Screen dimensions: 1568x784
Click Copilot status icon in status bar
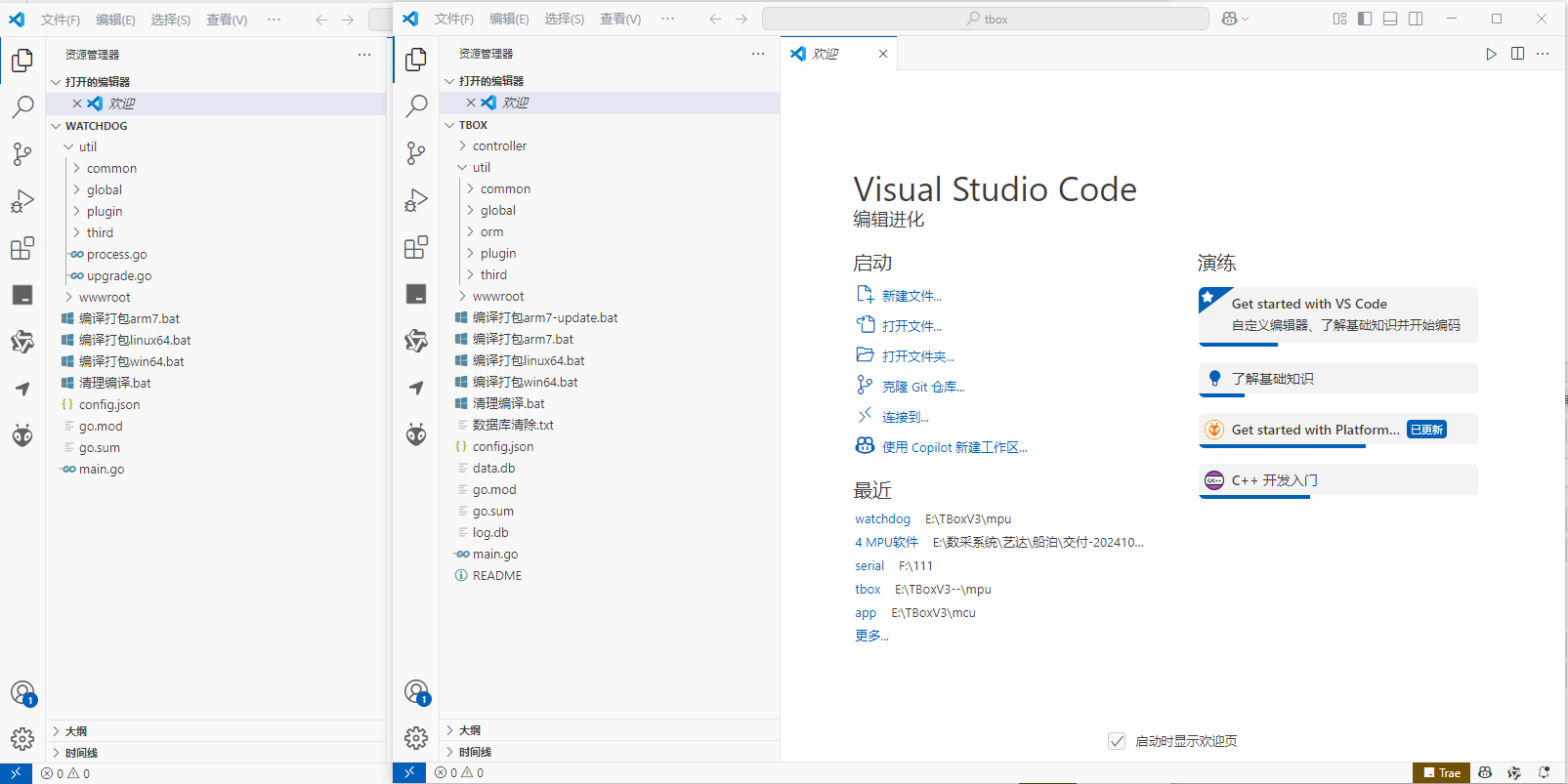pos(1485,772)
